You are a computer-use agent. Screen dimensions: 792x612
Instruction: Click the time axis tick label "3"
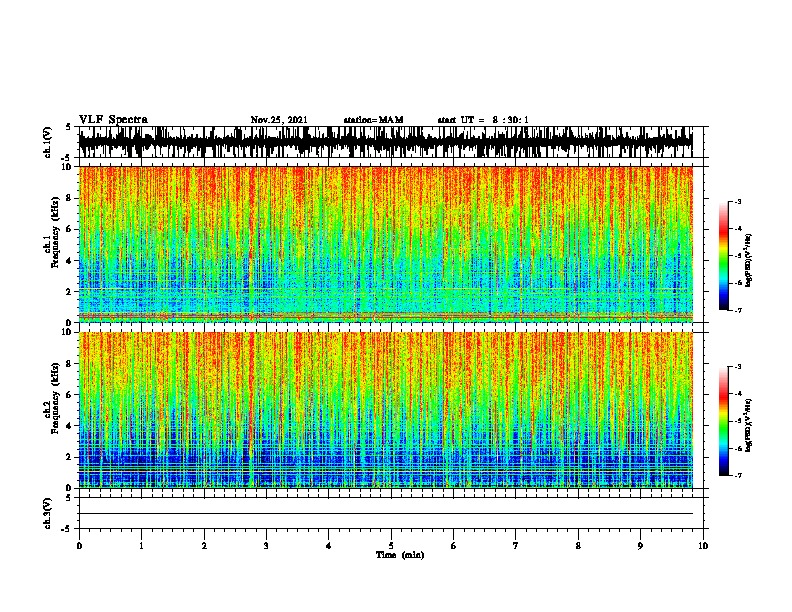266,546
